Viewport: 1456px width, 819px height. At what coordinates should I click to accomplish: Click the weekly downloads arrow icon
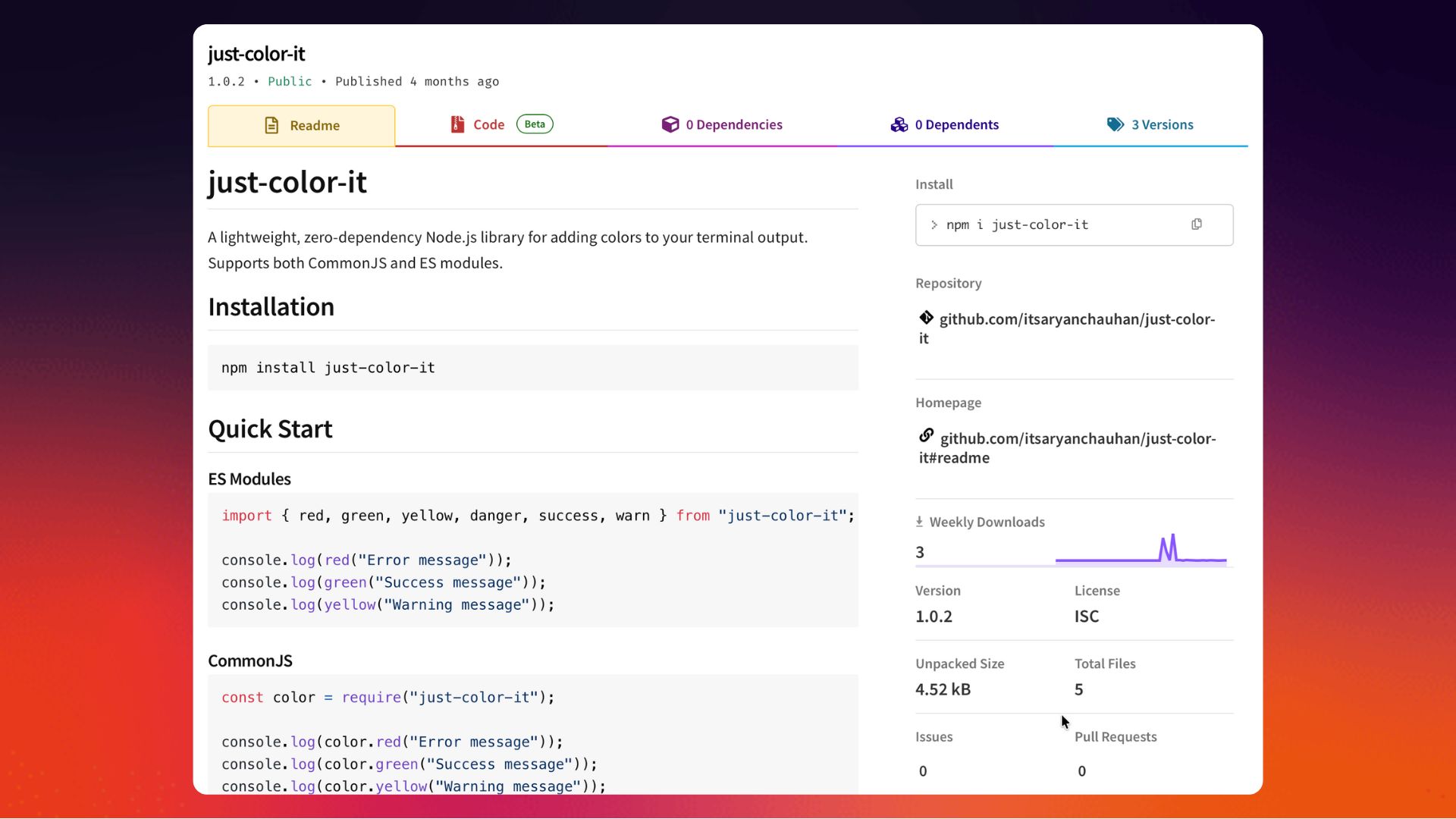coord(919,522)
